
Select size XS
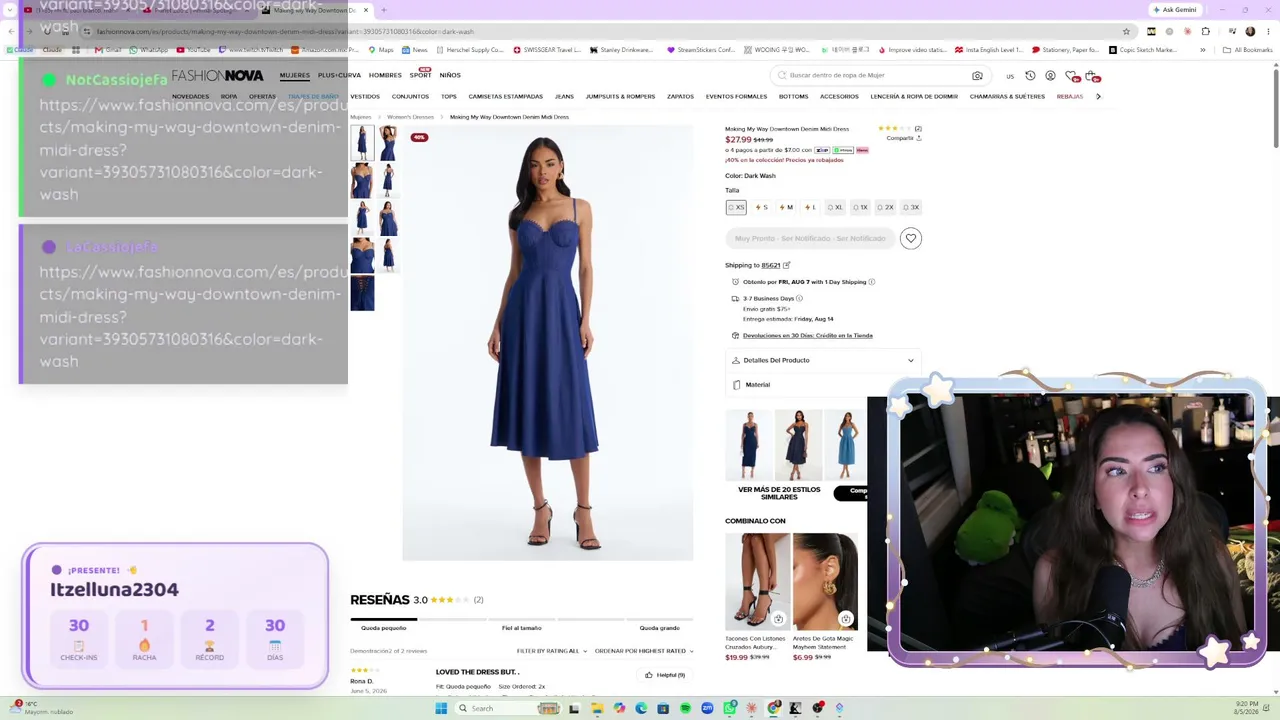736,207
